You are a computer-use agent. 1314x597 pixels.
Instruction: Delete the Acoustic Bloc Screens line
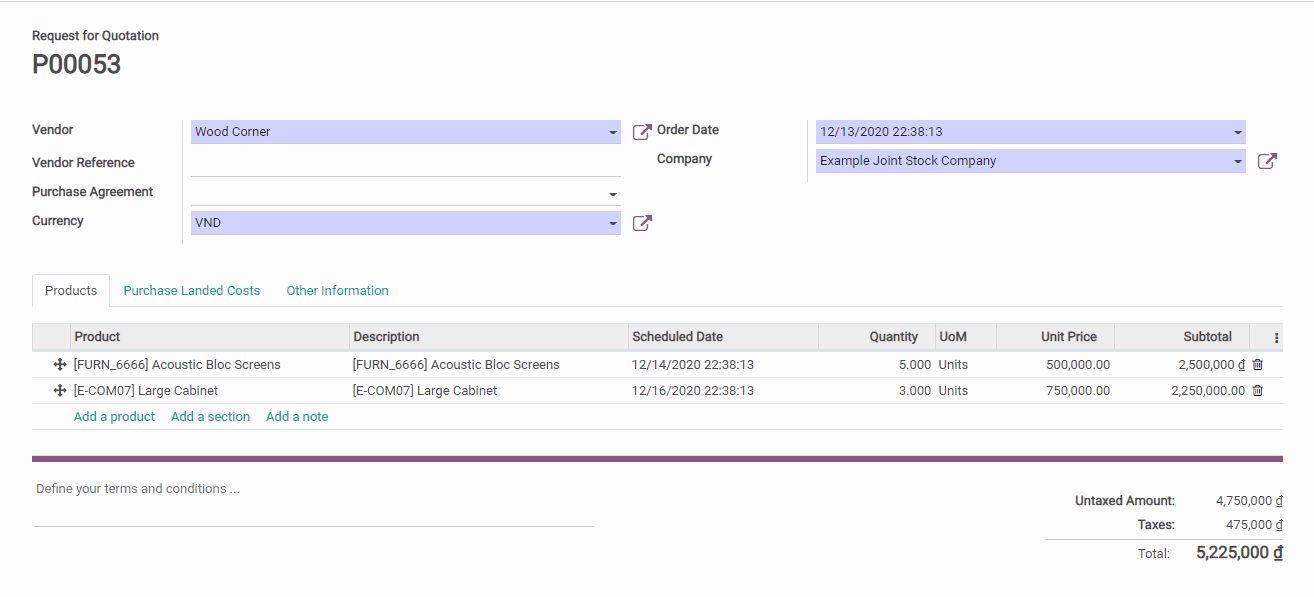click(x=1258, y=365)
